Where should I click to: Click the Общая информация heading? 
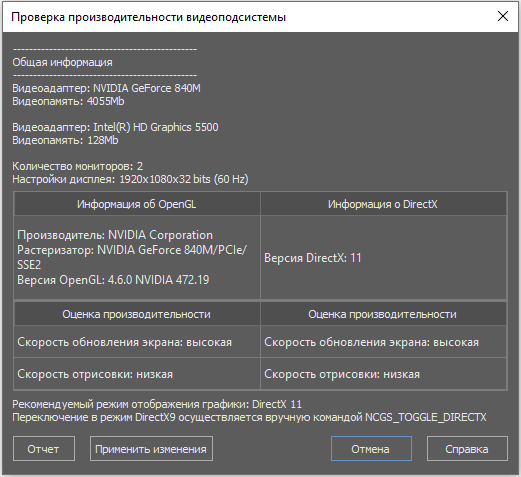pyautogui.click(x=62, y=62)
